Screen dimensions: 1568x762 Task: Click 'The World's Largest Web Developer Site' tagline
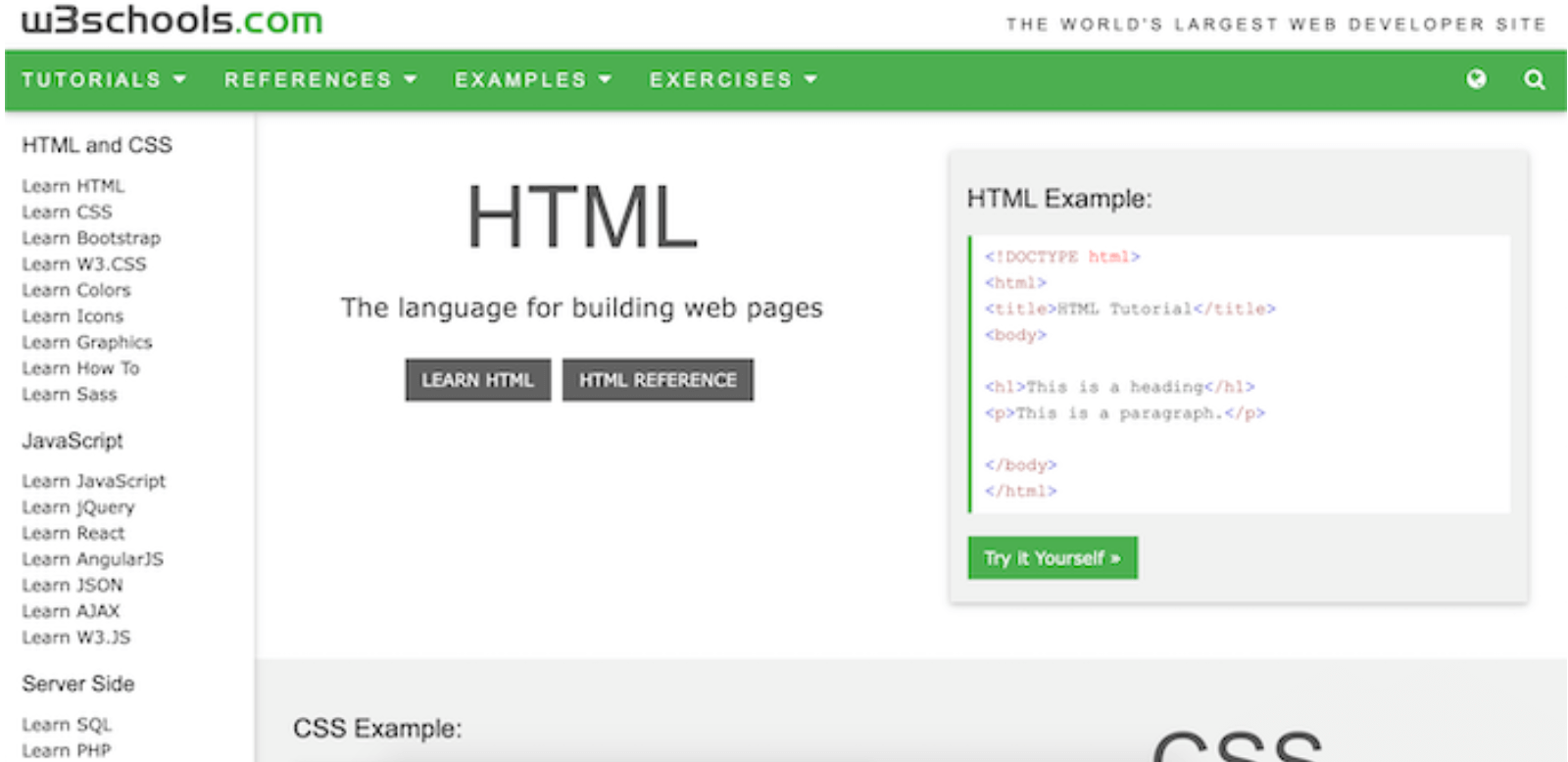(1276, 24)
